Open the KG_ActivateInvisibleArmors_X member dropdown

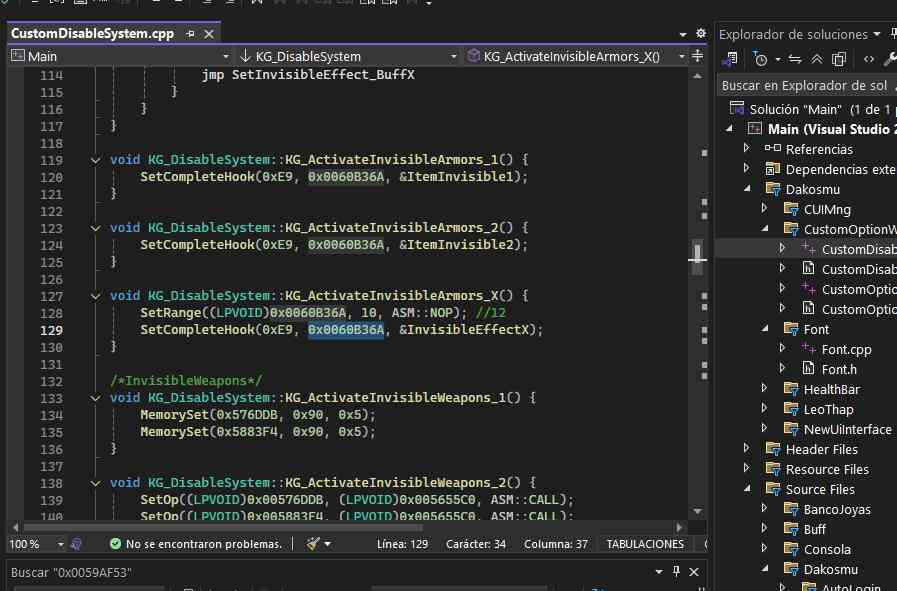(x=681, y=56)
